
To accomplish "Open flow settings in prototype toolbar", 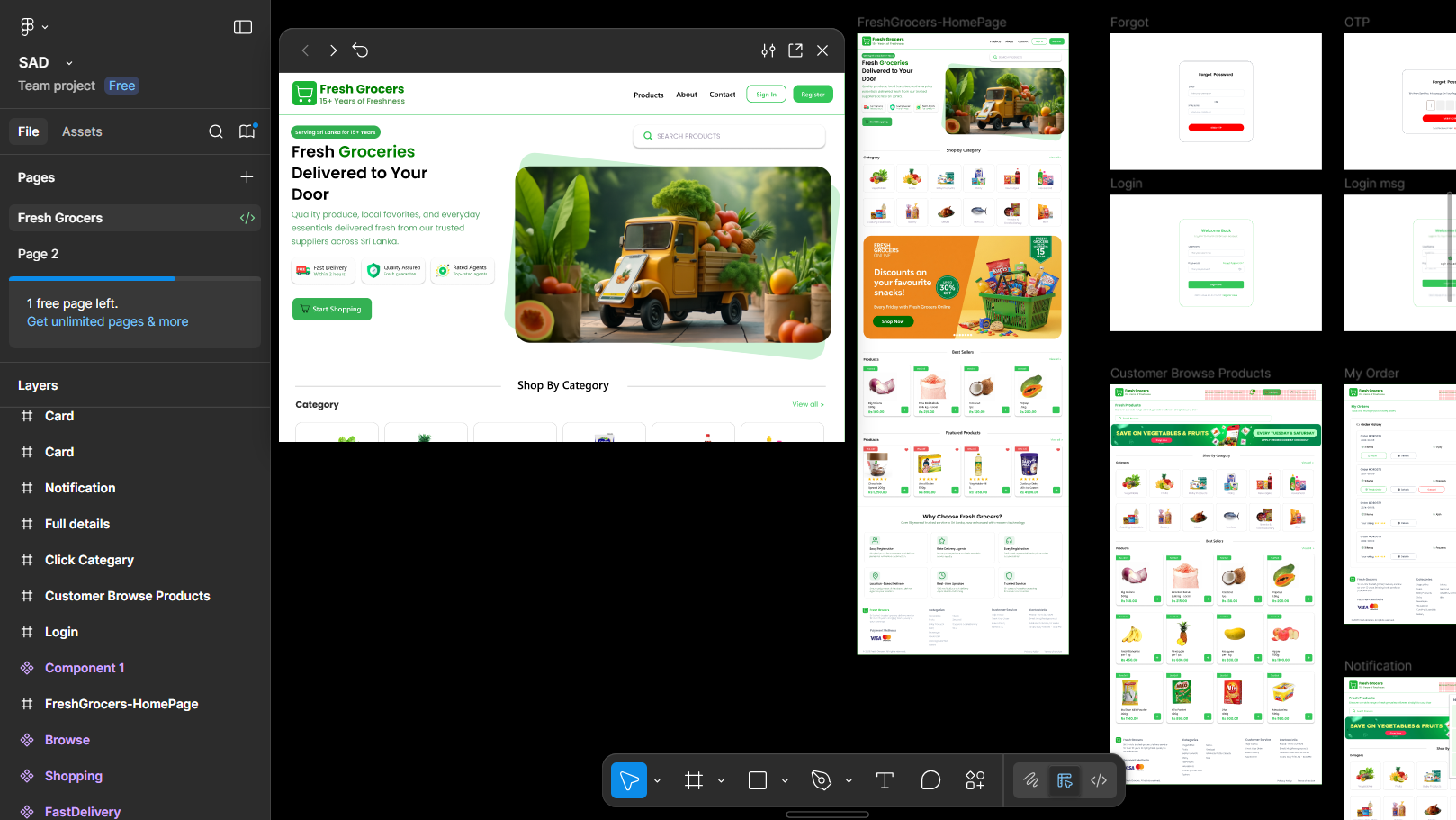I will 768,50.
